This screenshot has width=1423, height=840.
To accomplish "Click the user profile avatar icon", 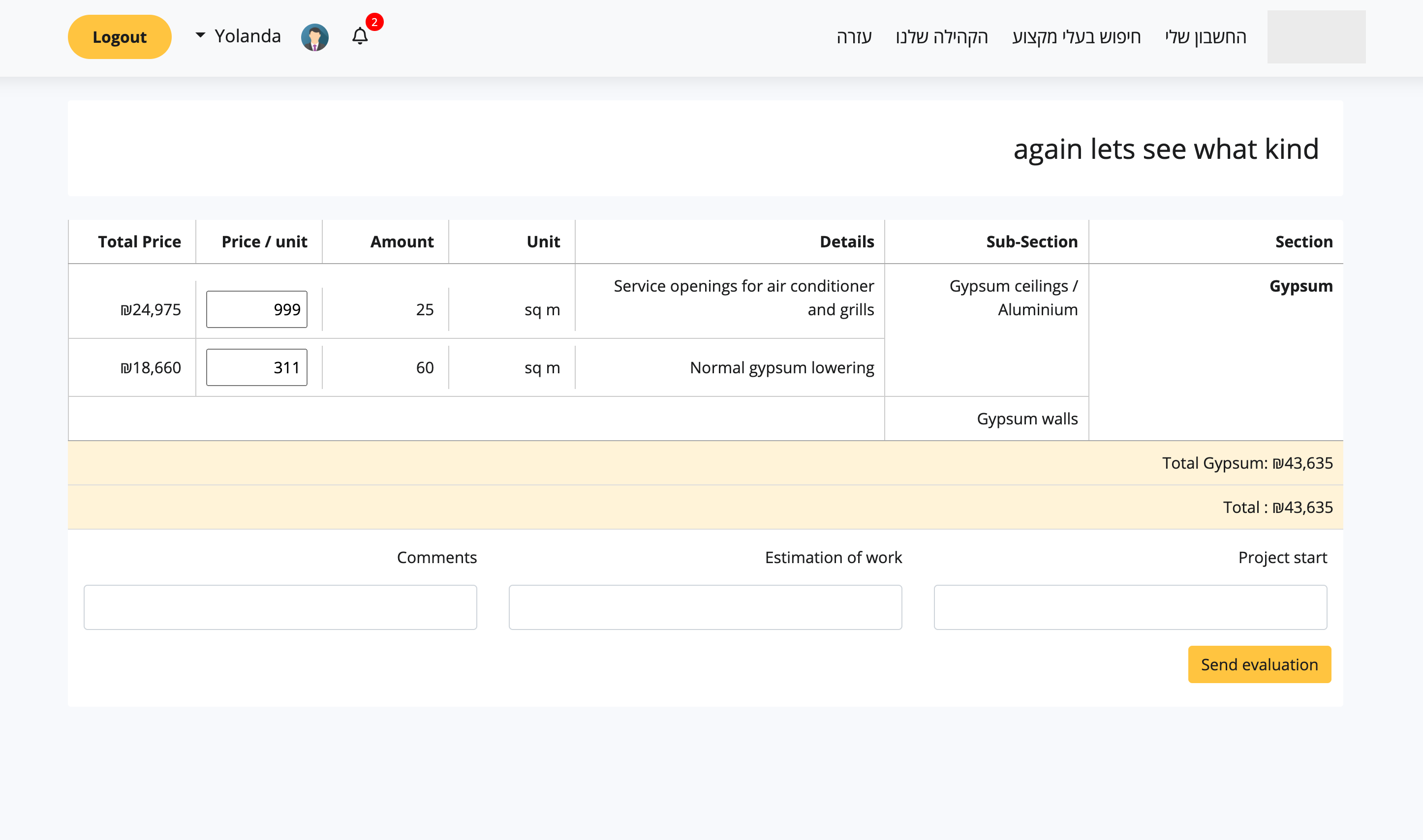I will pyautogui.click(x=315, y=36).
